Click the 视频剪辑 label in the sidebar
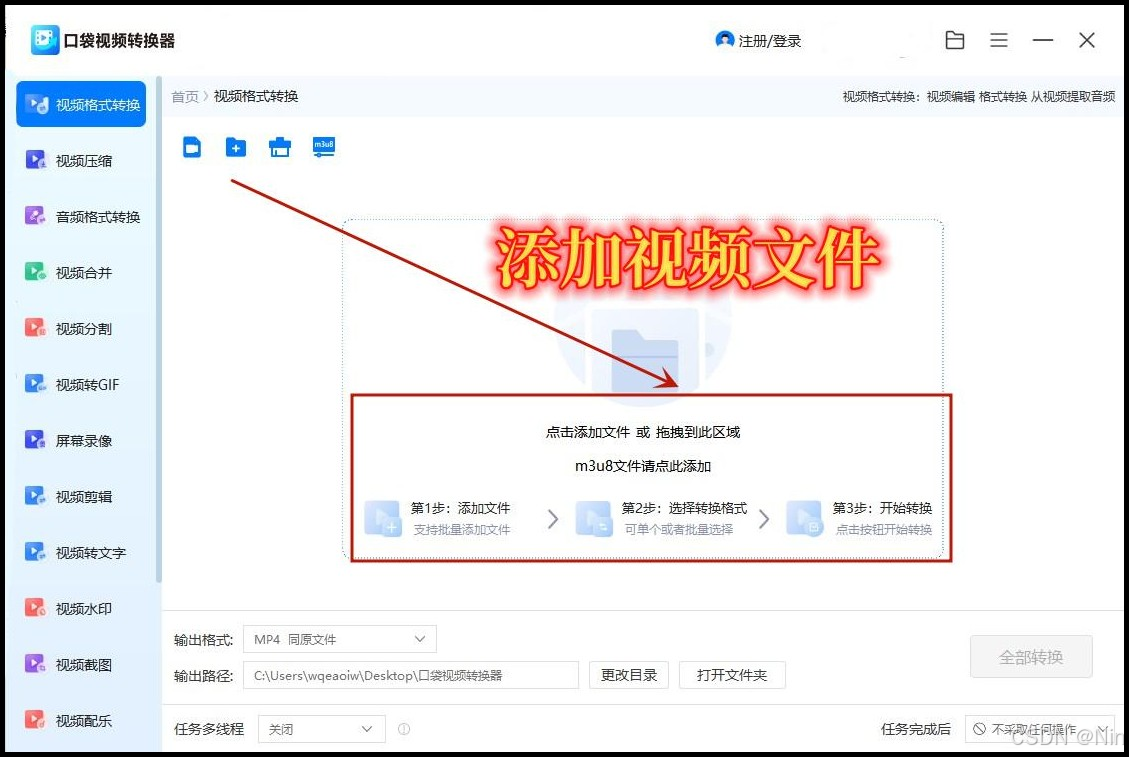The image size is (1129, 757). coord(84,497)
